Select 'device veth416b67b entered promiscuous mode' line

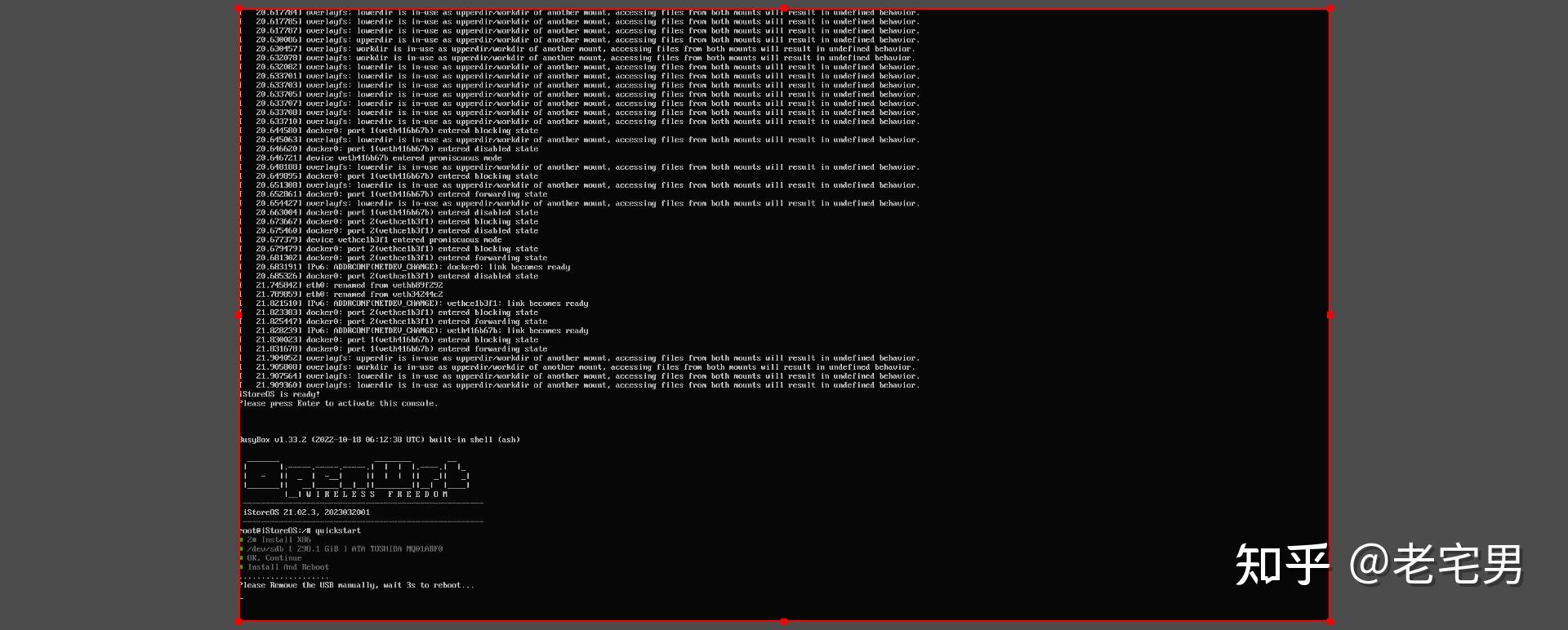371,158
